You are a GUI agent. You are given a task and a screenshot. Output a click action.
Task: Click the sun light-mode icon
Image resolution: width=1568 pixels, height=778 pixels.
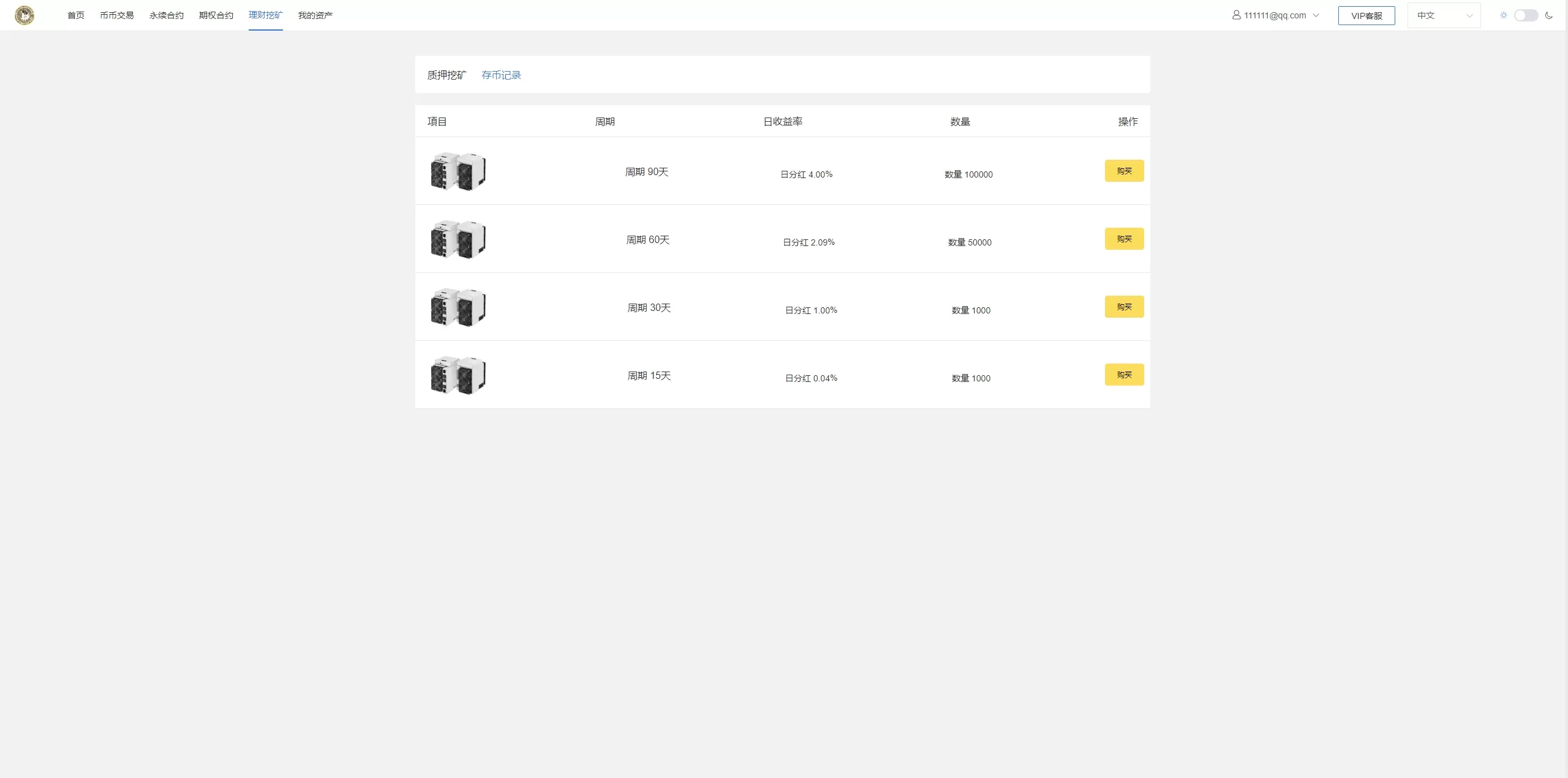coord(1503,15)
